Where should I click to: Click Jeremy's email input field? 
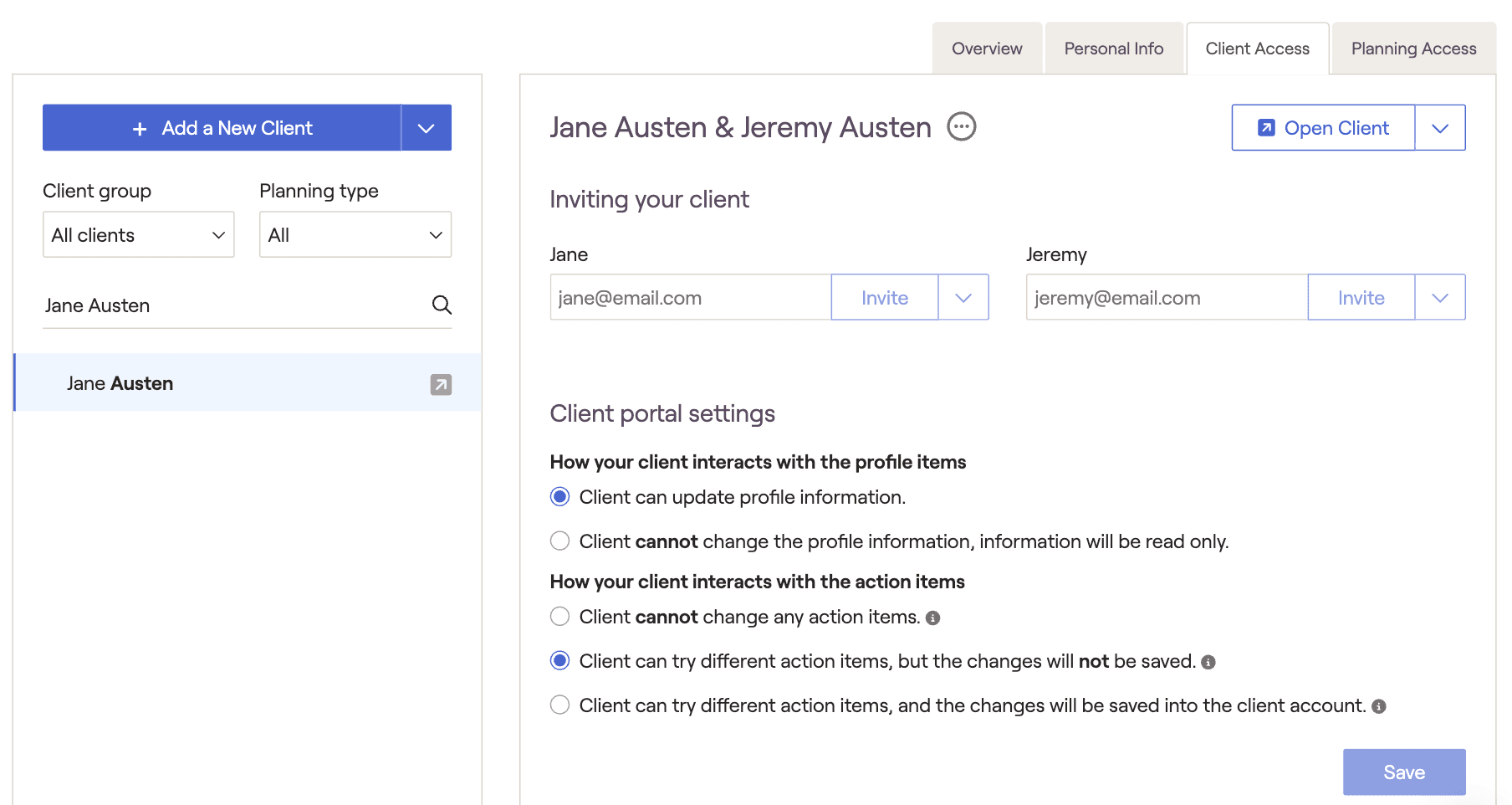pyautogui.click(x=1166, y=298)
